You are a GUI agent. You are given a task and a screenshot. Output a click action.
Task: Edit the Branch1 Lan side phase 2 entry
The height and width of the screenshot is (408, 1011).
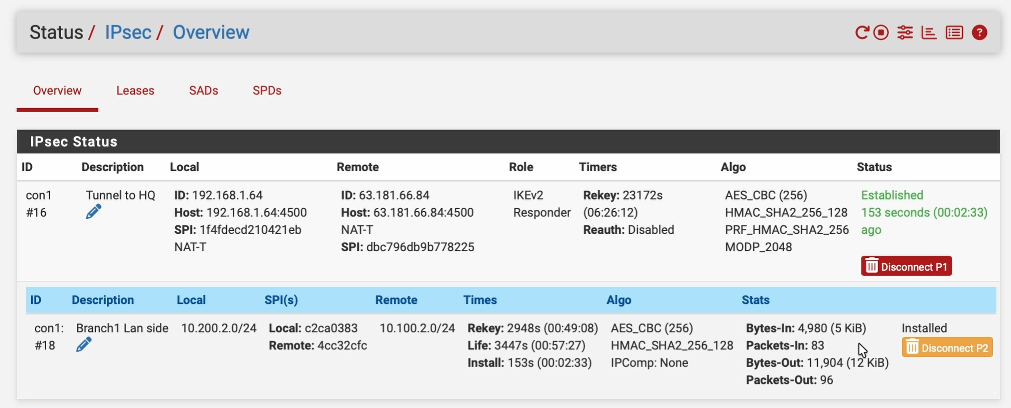click(x=84, y=345)
